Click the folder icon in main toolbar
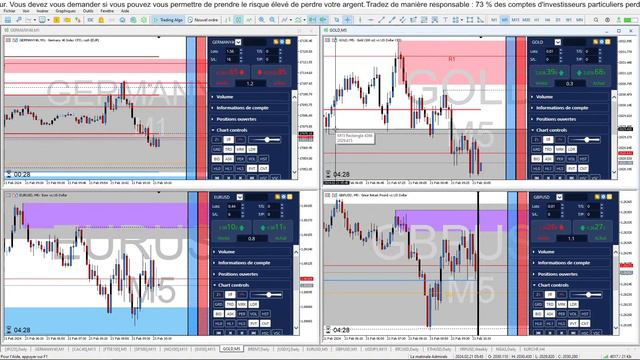640x360 pixels. point(67,20)
